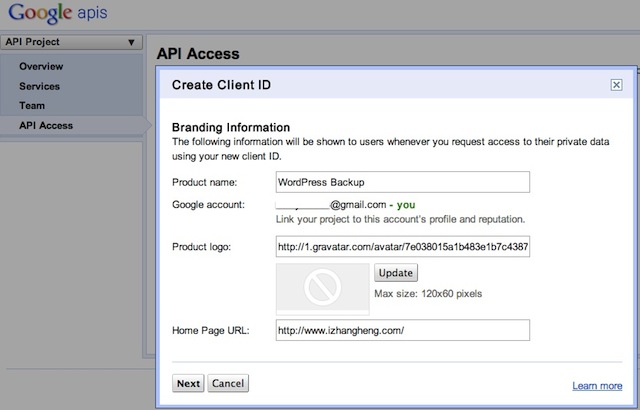
Task: Click the Google account gmail address
Action: [x=331, y=204]
